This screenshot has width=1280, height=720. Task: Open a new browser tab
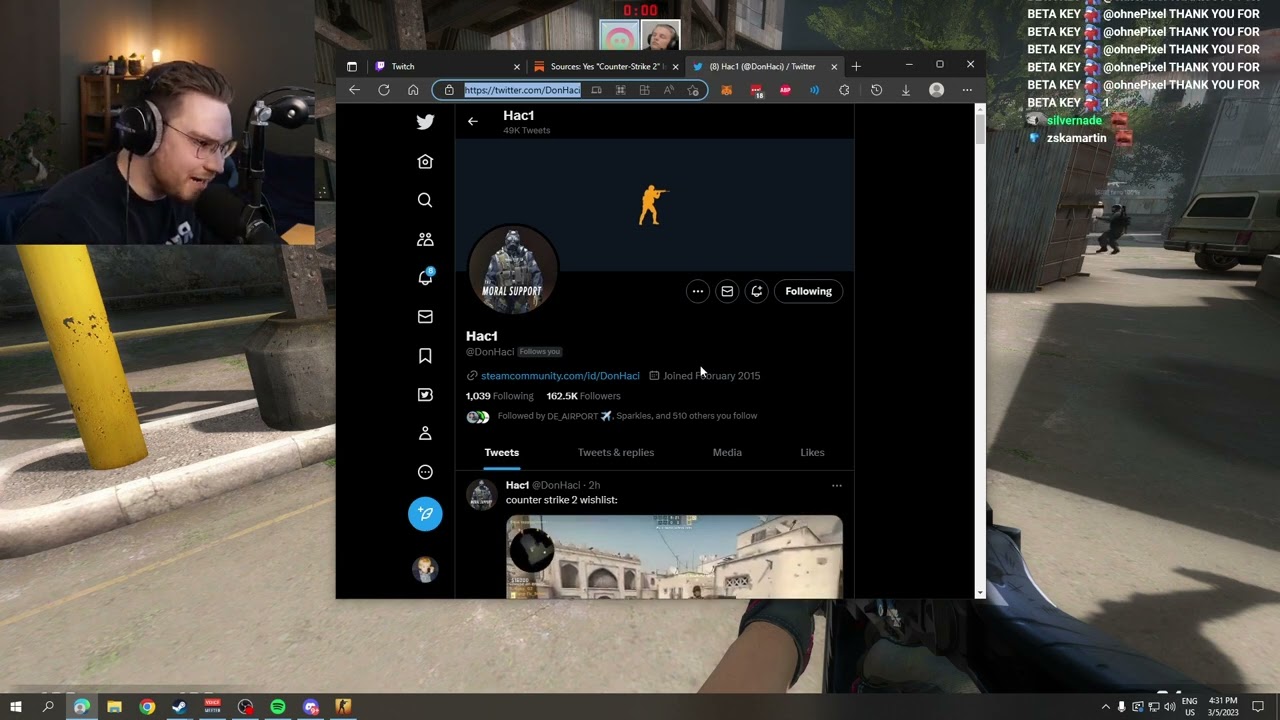(x=856, y=67)
